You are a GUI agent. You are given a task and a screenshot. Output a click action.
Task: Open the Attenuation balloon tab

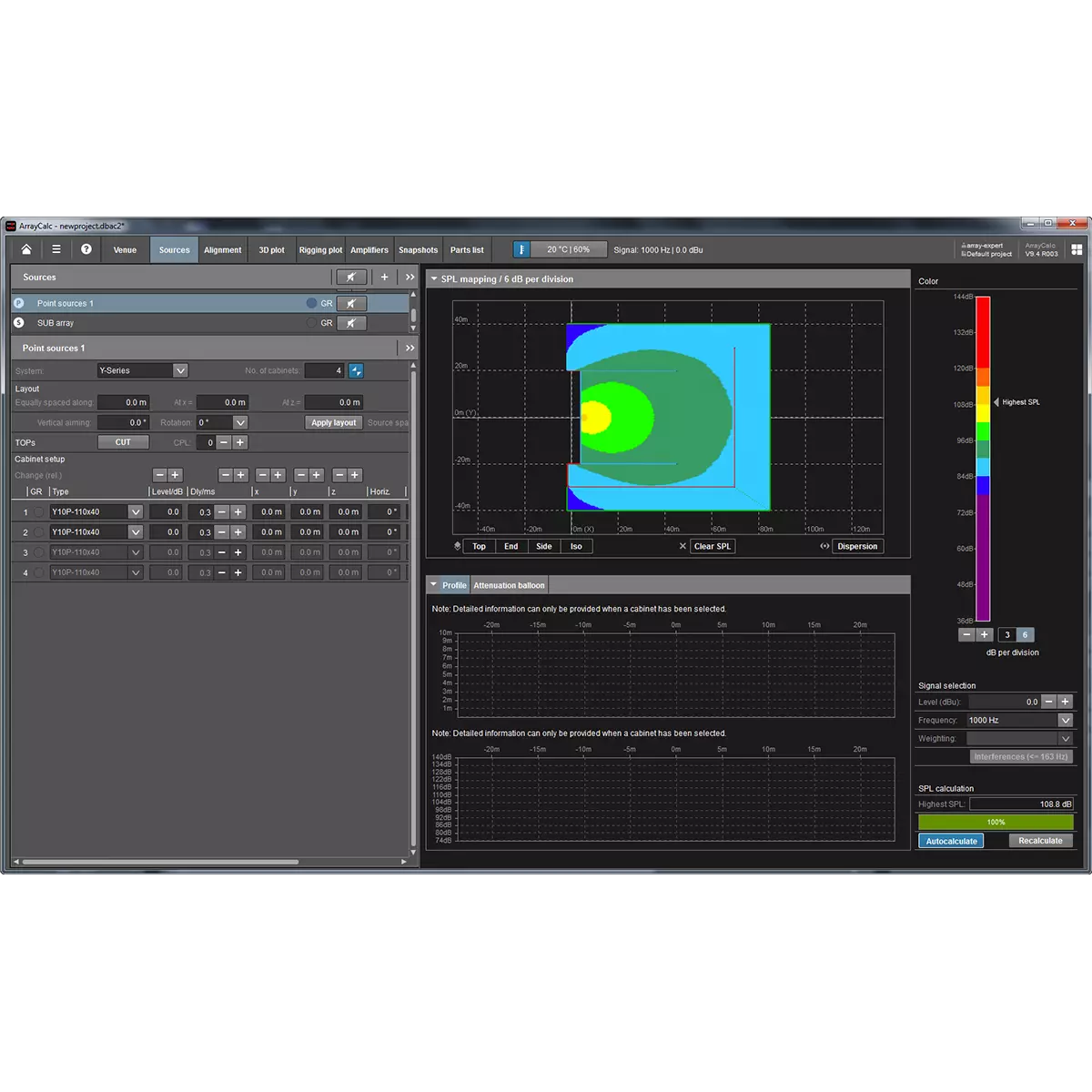click(x=509, y=585)
